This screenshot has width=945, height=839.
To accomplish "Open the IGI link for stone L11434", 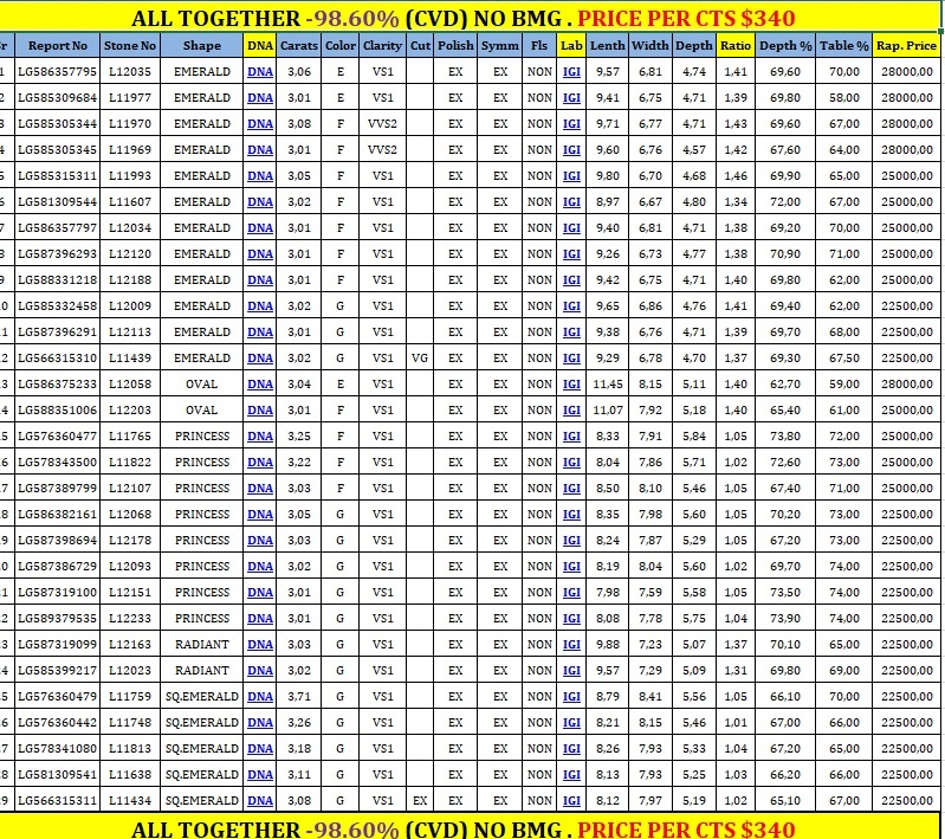I will coord(571,800).
